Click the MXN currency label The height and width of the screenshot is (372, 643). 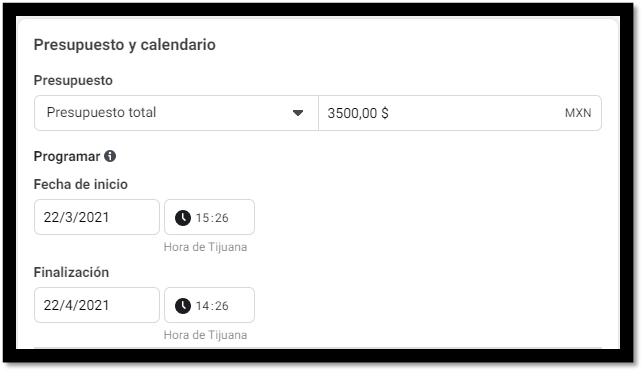coord(578,113)
